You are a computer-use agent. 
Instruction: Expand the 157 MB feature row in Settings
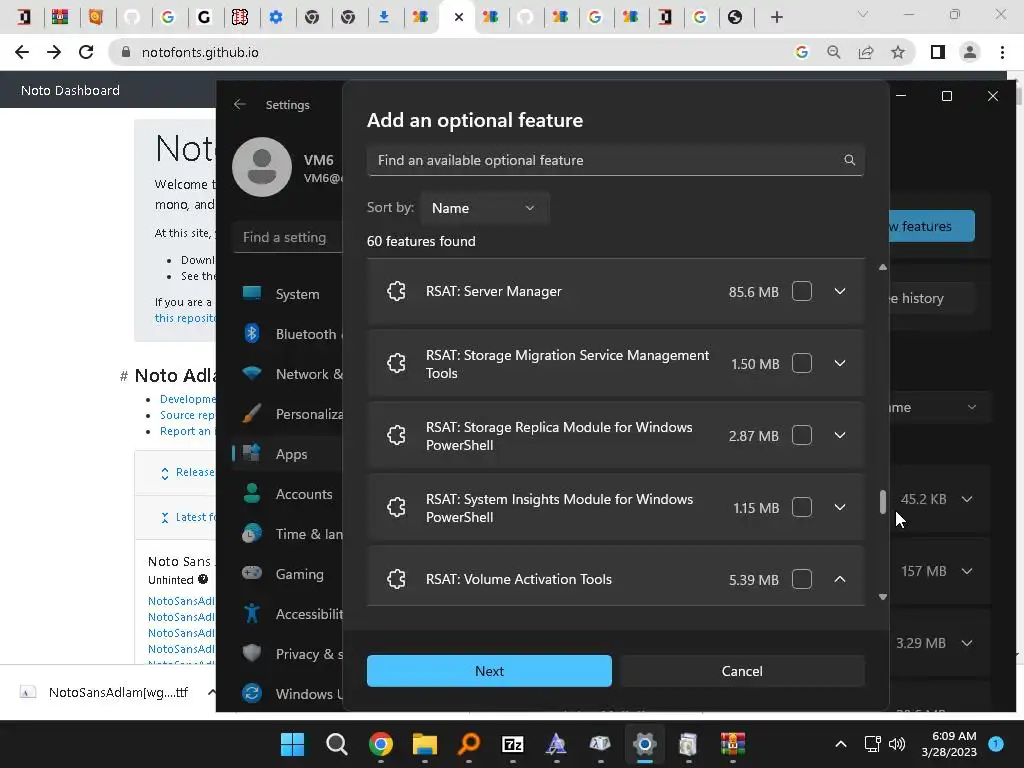[967, 571]
